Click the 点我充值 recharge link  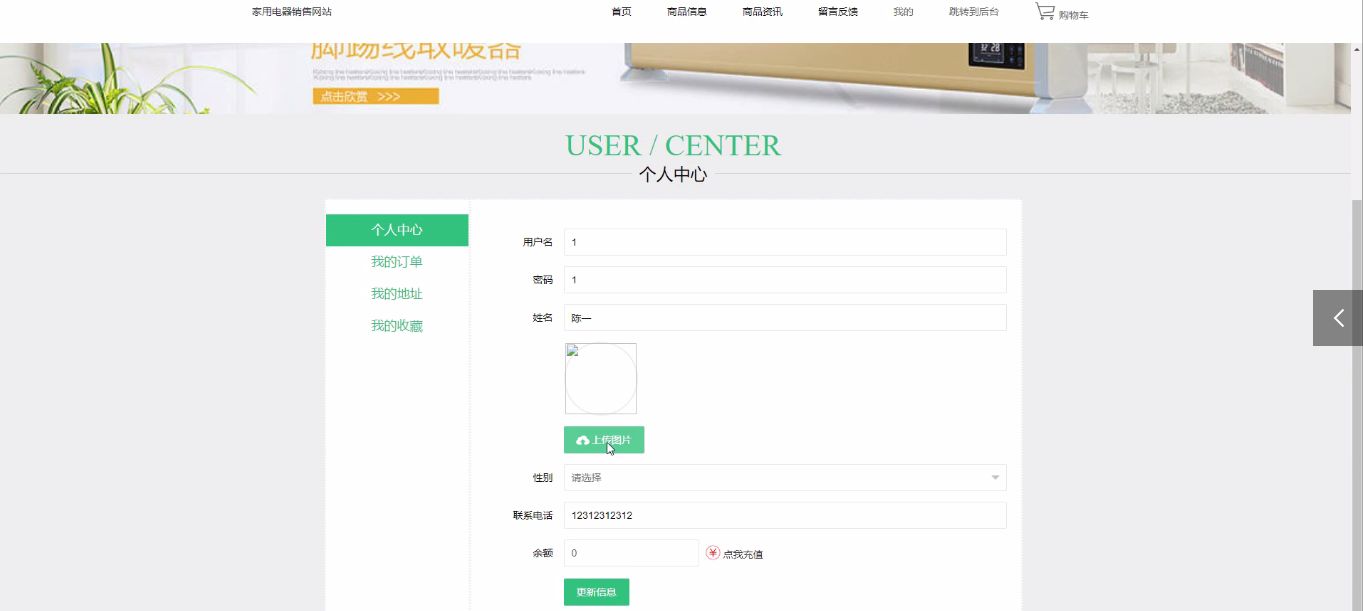[x=743, y=554]
